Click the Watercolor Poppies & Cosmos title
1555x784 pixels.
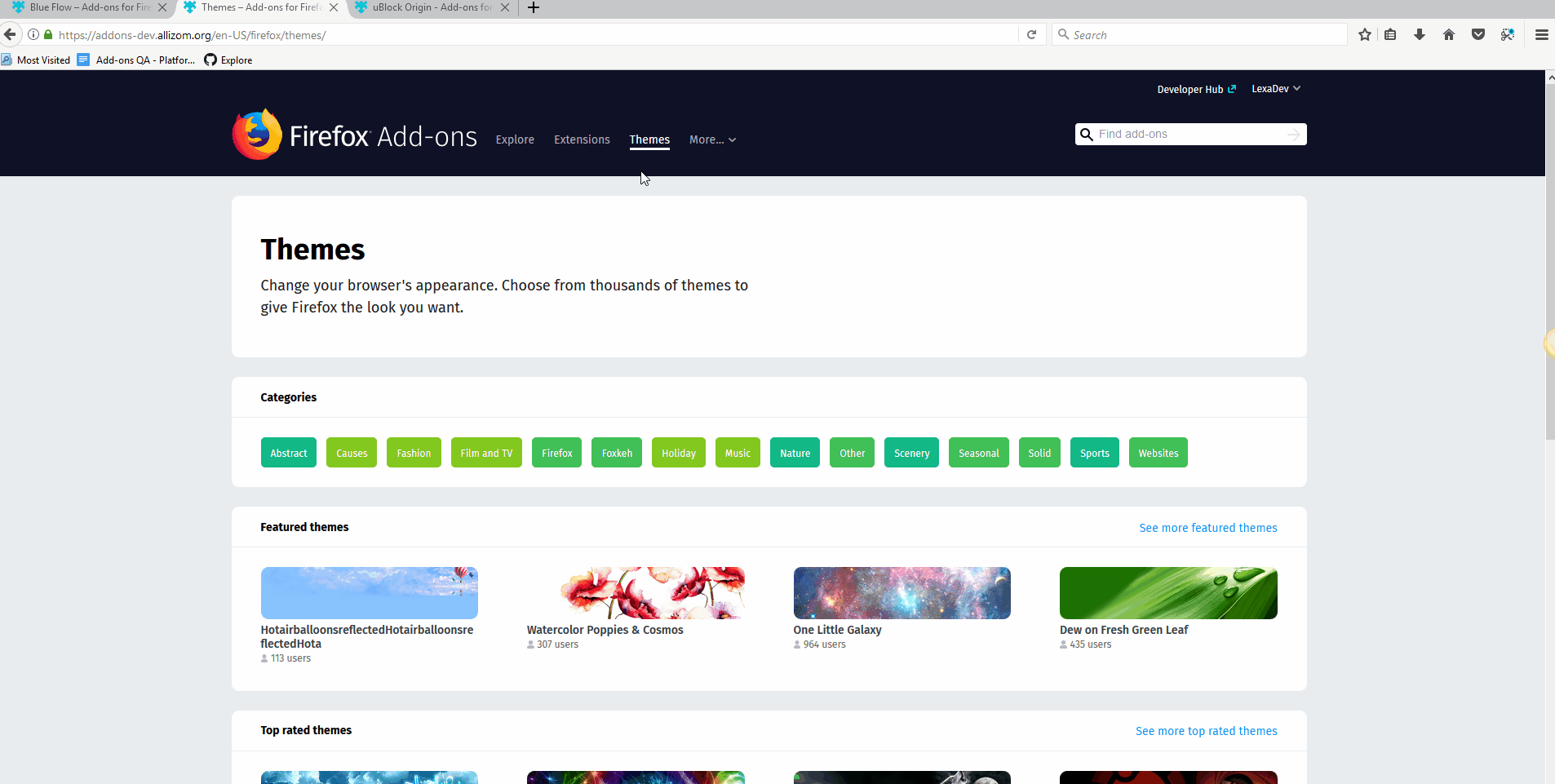click(605, 630)
